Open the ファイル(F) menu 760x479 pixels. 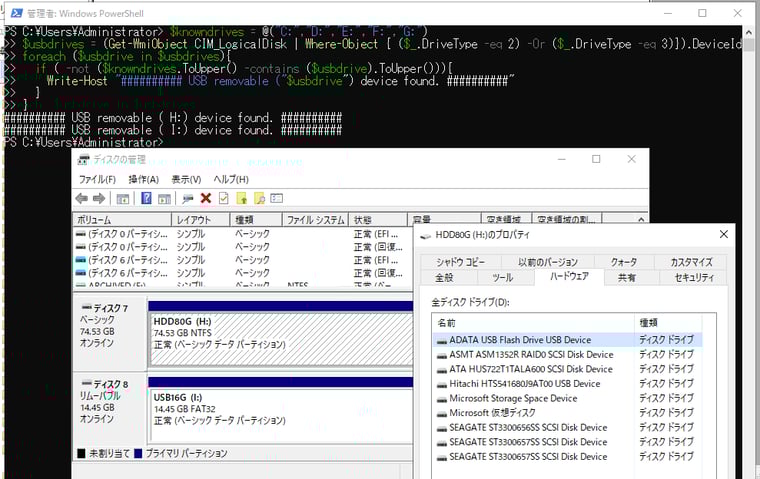click(97, 179)
